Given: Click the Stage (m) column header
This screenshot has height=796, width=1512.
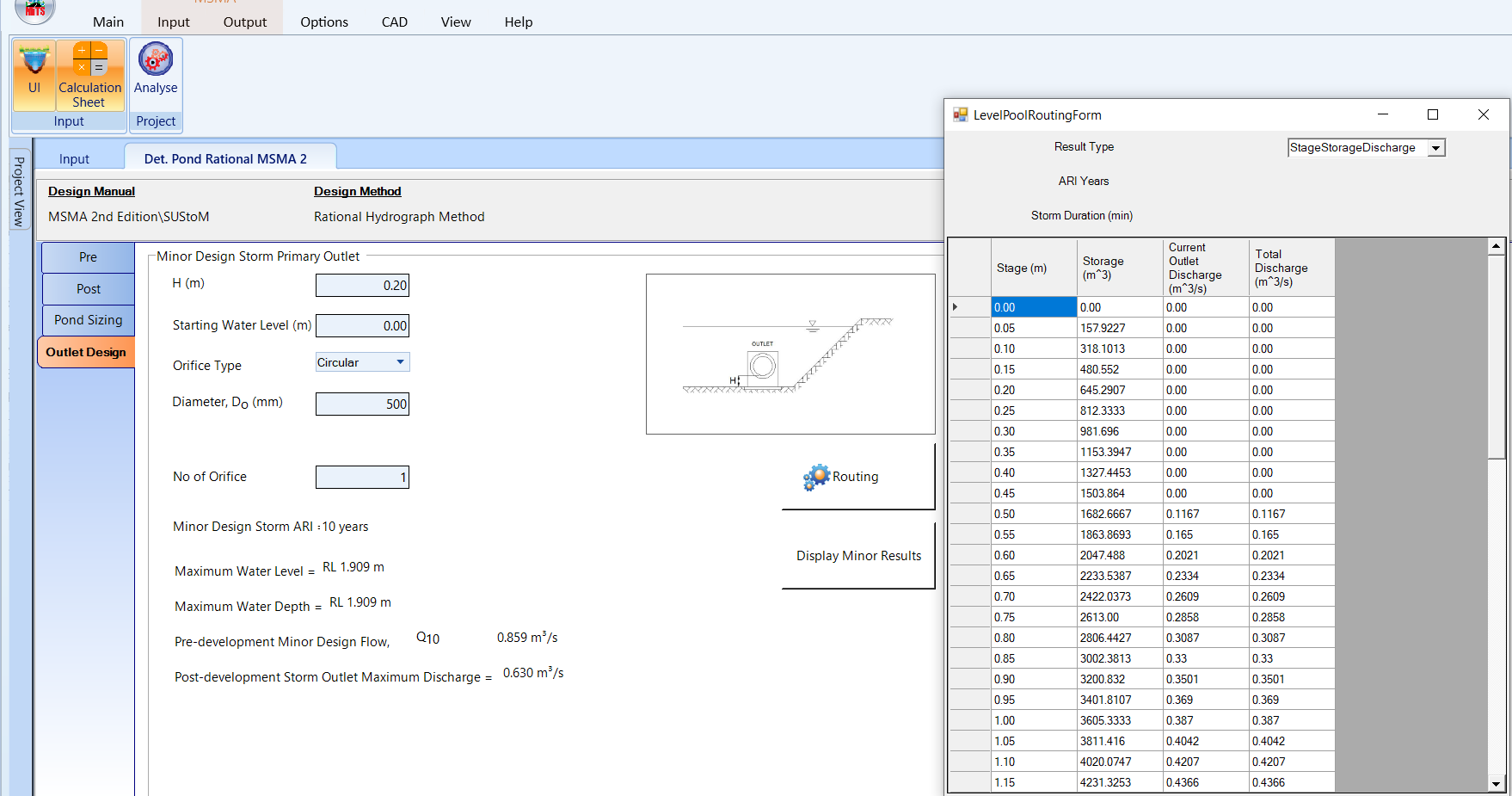Looking at the screenshot, I should coord(1034,268).
